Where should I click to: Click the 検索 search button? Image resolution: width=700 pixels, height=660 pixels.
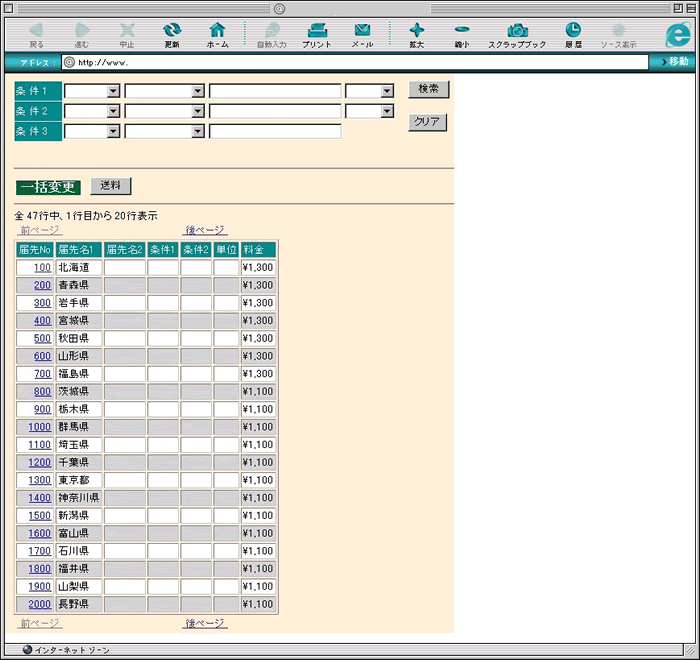429,89
